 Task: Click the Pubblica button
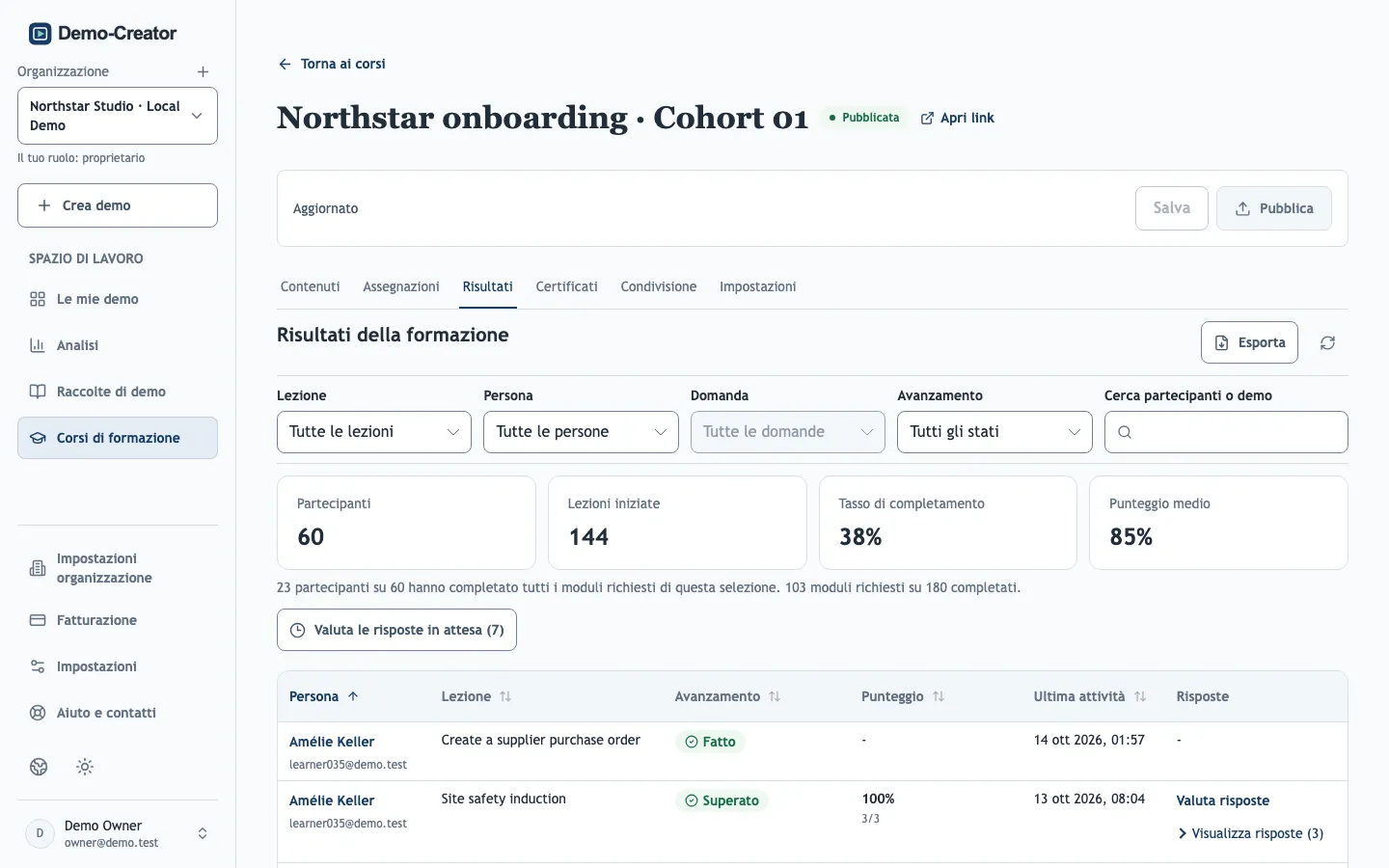[x=1274, y=208]
